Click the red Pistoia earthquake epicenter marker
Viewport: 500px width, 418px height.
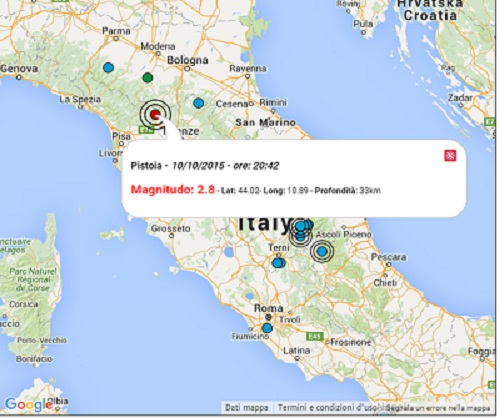pos(155,115)
